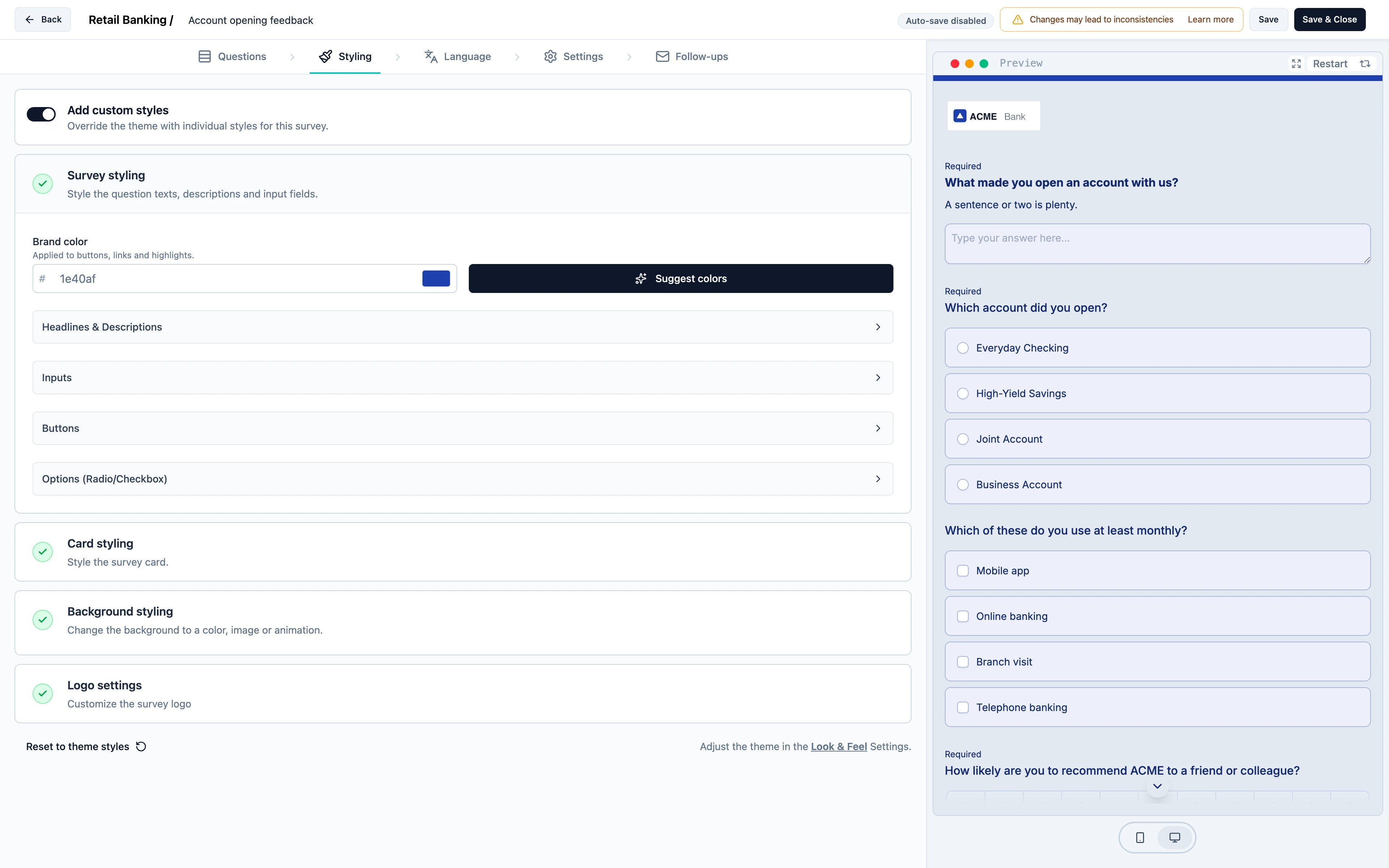Expand the Logo settings panel
This screenshot has width=1389, height=868.
tap(463, 693)
